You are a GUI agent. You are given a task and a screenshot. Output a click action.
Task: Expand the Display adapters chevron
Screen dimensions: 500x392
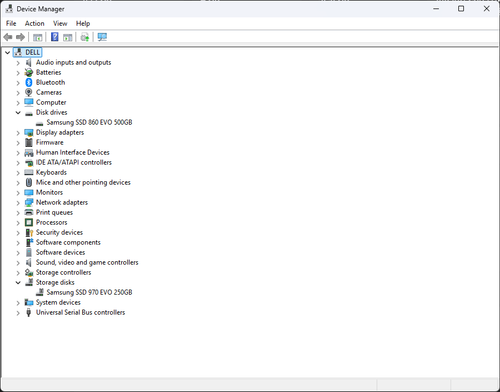point(18,133)
